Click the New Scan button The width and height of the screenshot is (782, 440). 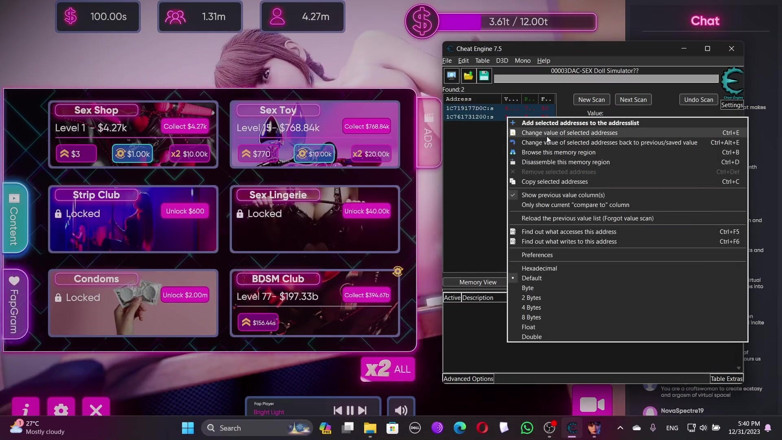point(591,99)
